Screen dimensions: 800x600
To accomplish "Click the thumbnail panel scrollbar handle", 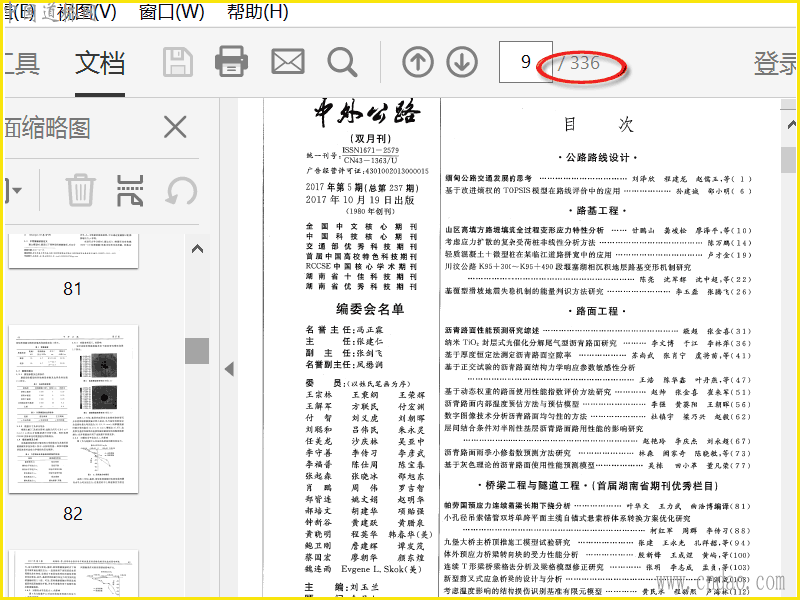I will [197, 351].
